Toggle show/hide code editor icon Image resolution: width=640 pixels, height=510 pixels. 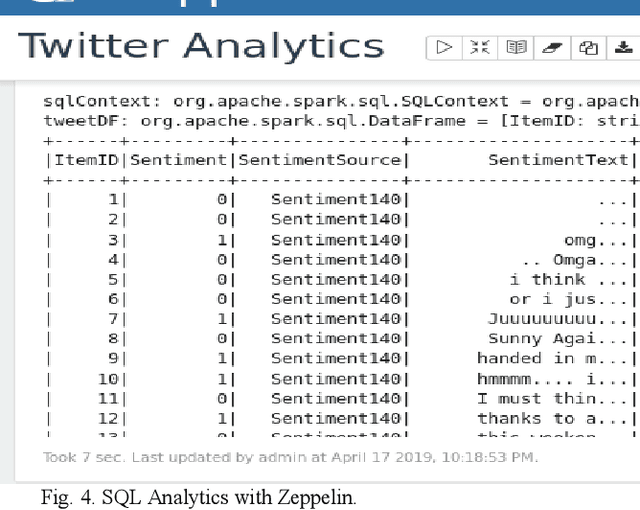pyautogui.click(x=480, y=47)
